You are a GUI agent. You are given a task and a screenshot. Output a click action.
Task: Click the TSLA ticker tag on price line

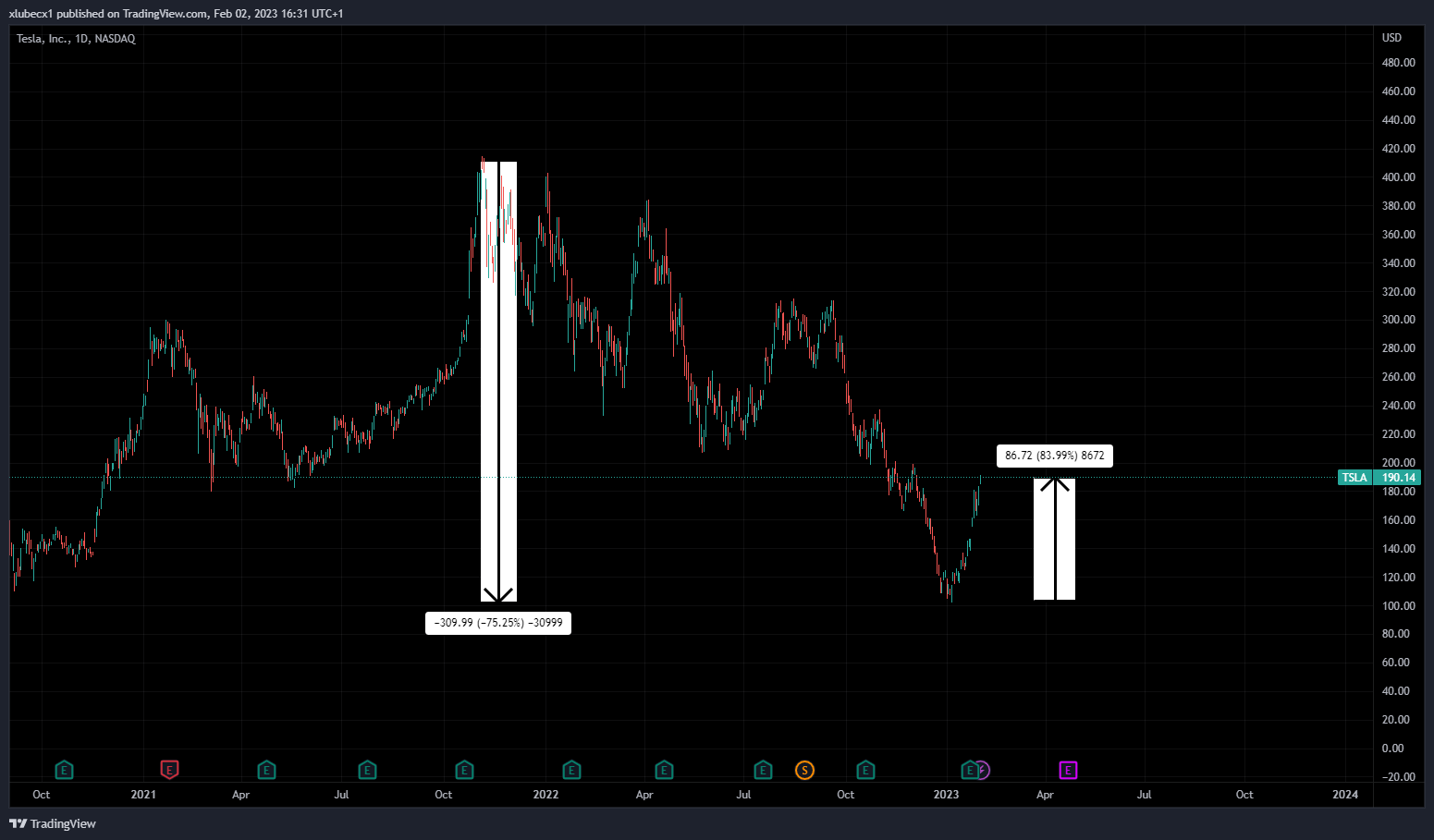(1355, 478)
